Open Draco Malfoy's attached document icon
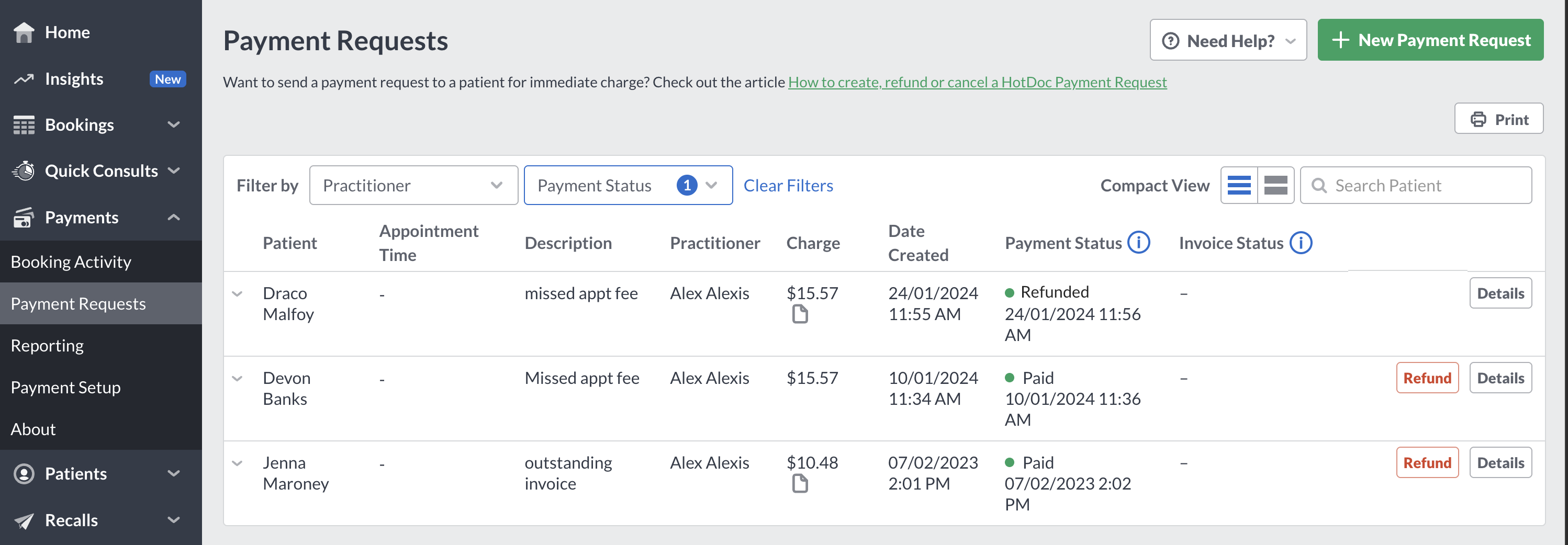This screenshot has height=545, width=1568. (800, 314)
